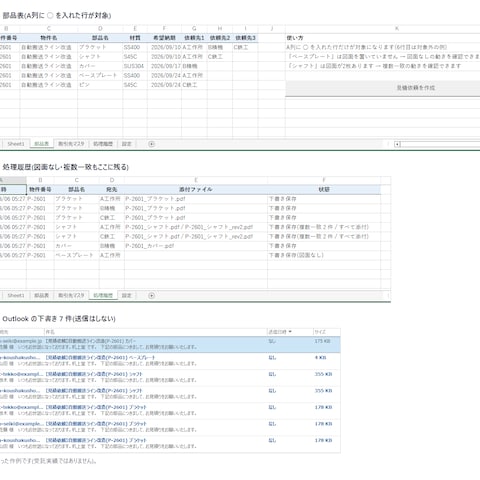Click the 添付ファイル header cell
This screenshot has height=480, width=480.
click(x=196, y=189)
